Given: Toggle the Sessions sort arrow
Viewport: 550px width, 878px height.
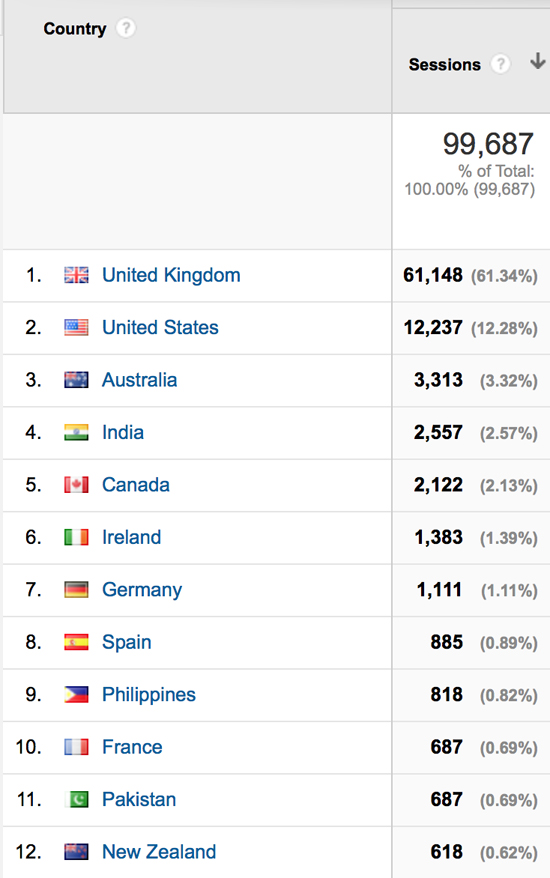Looking at the screenshot, I should 538,60.
